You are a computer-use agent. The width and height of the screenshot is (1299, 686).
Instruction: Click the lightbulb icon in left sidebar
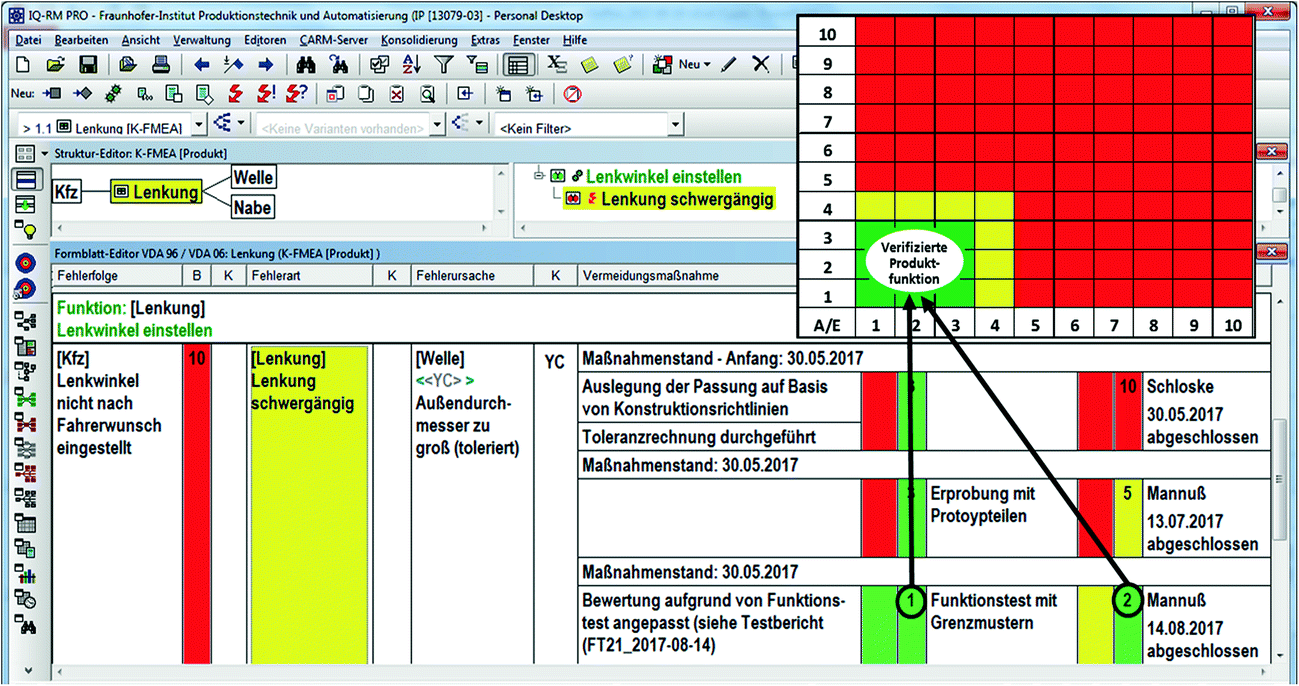pyautogui.click(x=26, y=231)
